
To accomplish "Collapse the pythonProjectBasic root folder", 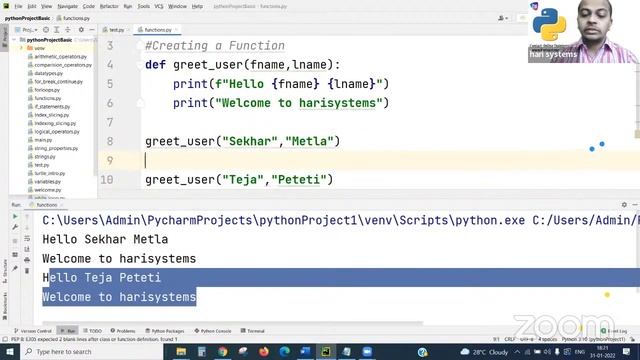I will 15,40.
